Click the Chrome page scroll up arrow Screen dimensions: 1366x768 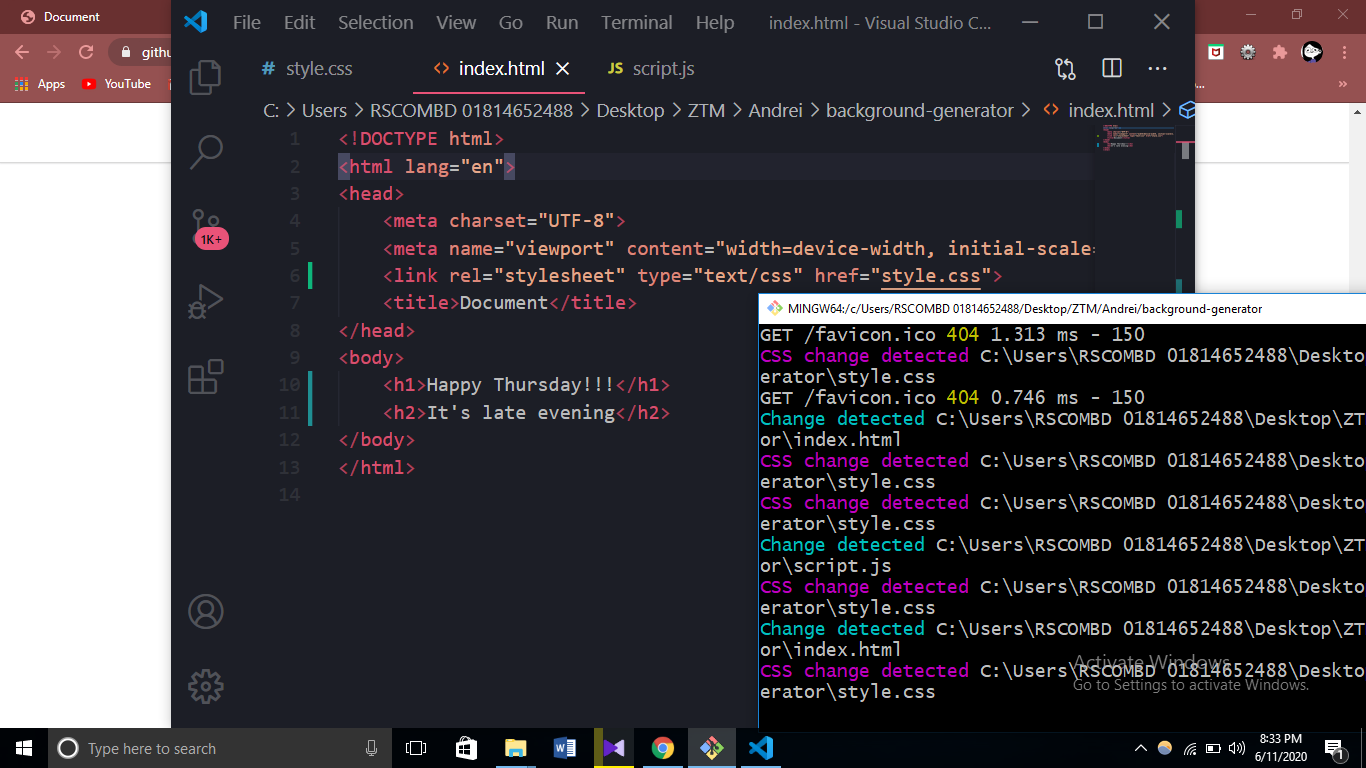click(1357, 112)
